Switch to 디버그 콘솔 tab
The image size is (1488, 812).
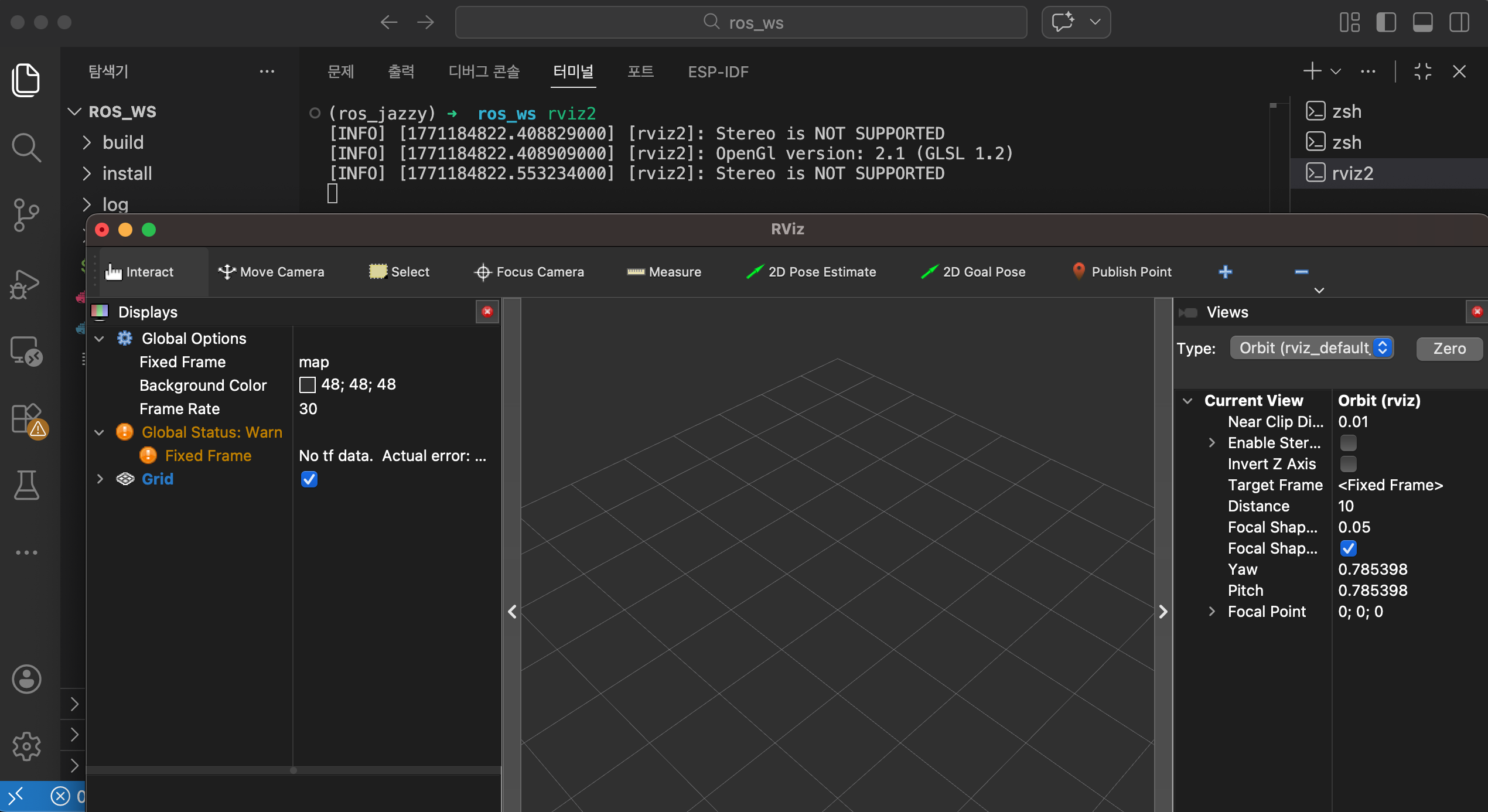tap(484, 71)
